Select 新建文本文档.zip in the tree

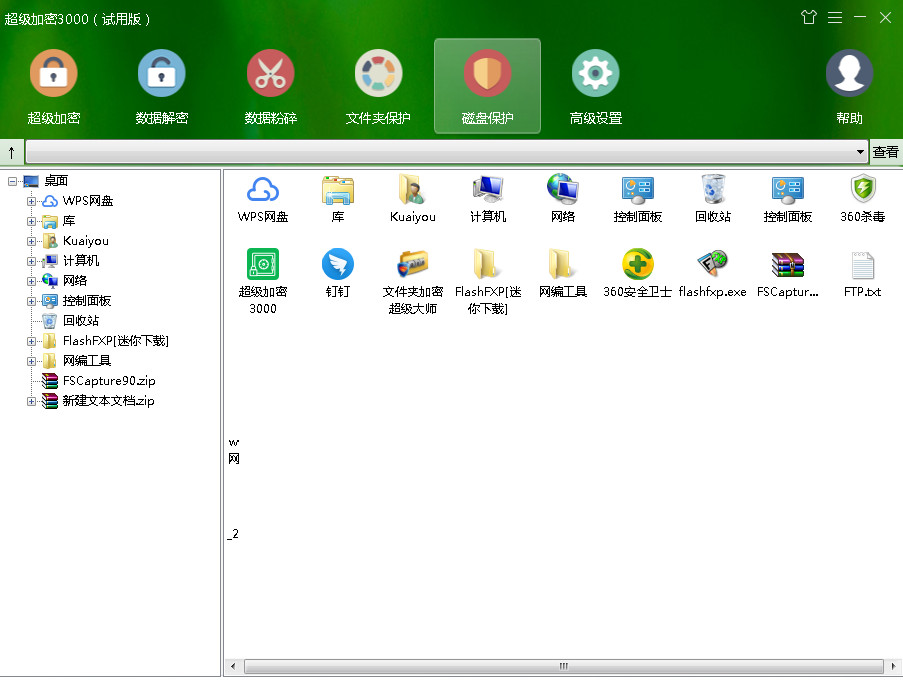[x=108, y=401]
